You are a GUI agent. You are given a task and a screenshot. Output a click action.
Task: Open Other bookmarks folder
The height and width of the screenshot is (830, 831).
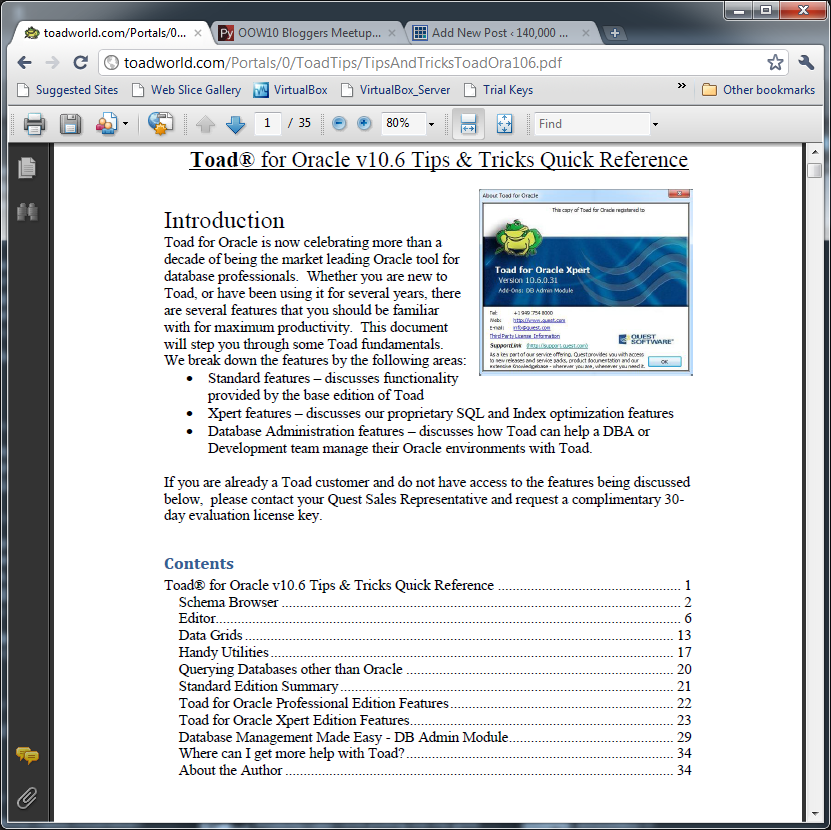(x=758, y=90)
